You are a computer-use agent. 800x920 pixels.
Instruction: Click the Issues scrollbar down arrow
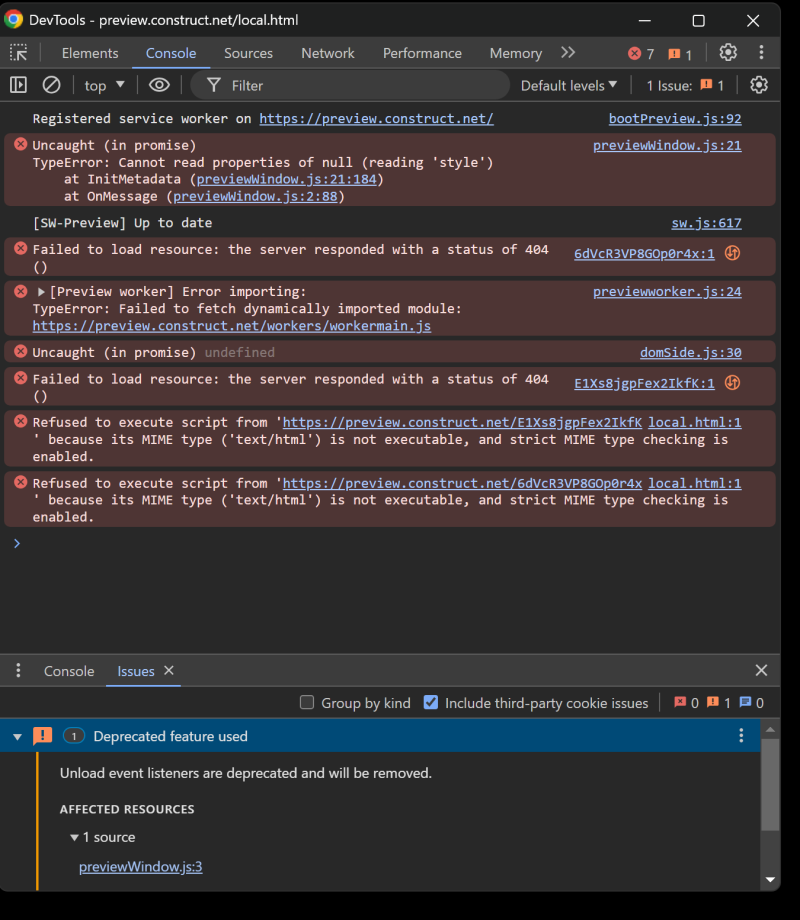coord(770,880)
